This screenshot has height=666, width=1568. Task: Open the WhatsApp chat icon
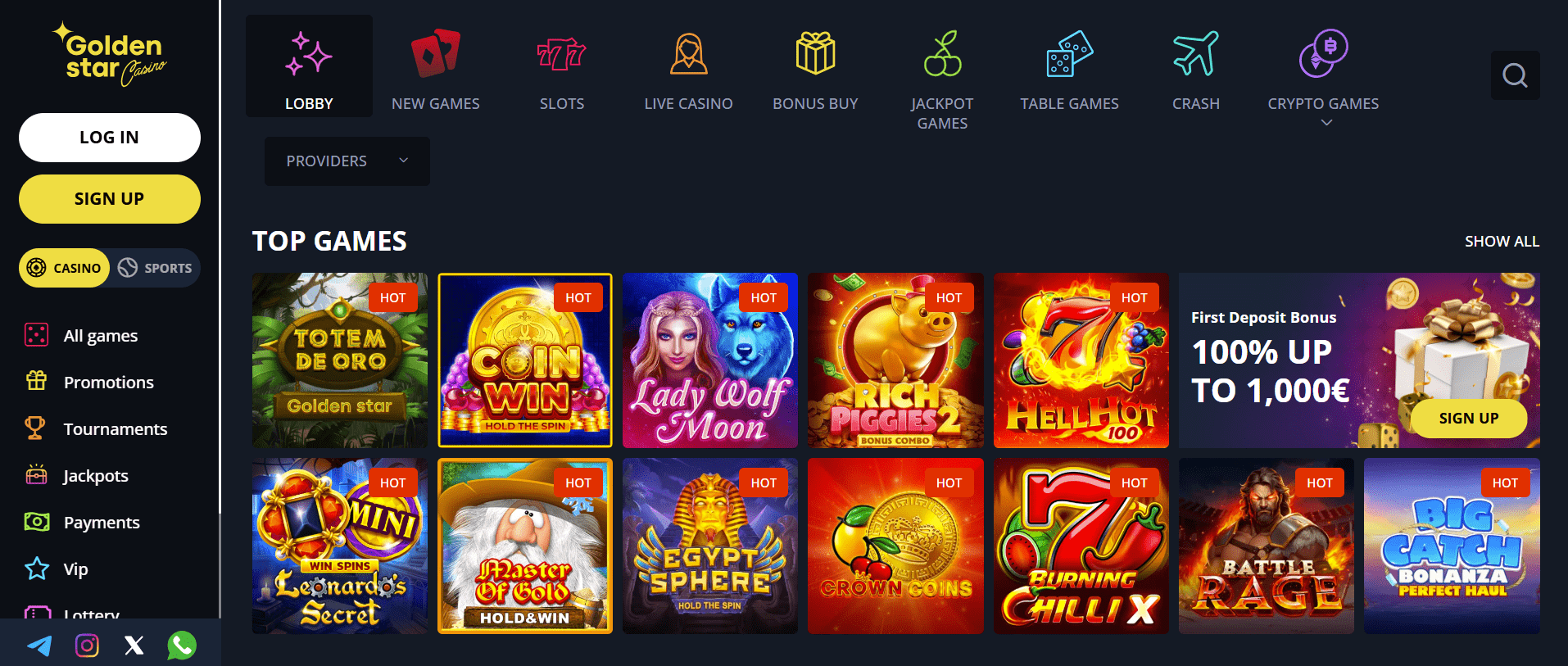click(x=182, y=646)
